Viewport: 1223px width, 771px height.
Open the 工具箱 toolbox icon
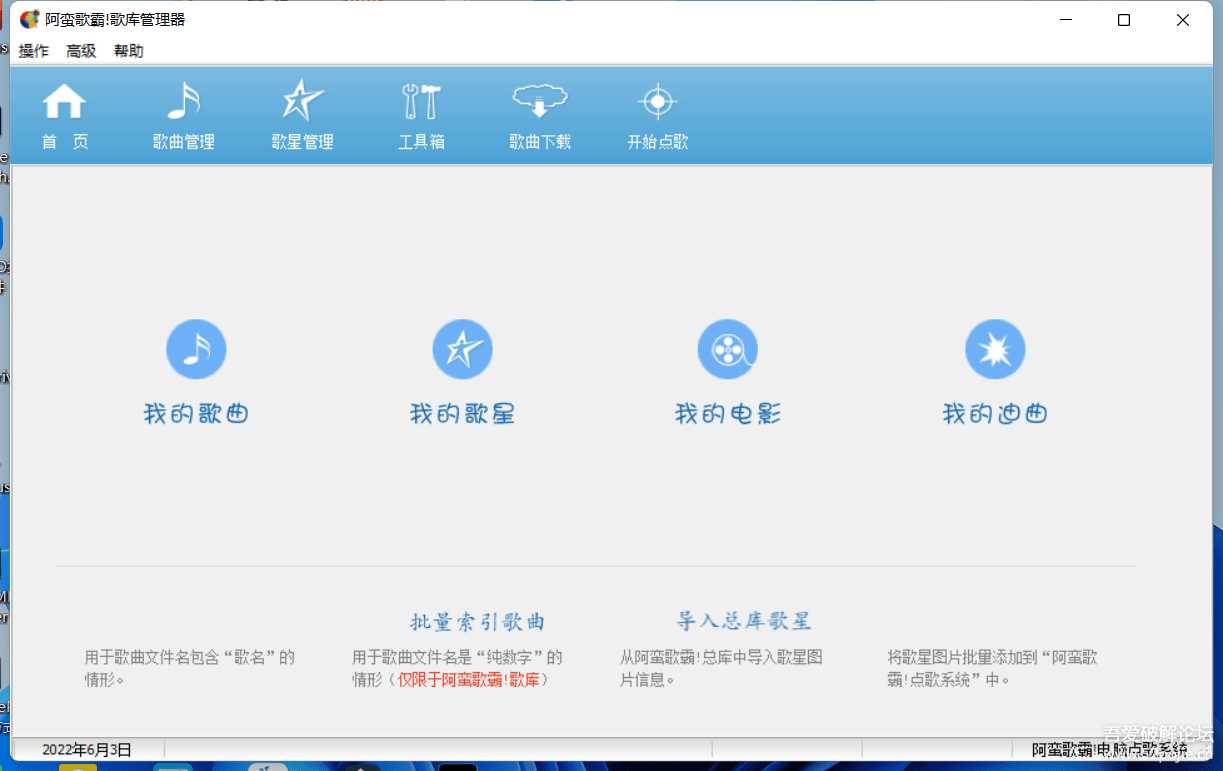pos(421,113)
